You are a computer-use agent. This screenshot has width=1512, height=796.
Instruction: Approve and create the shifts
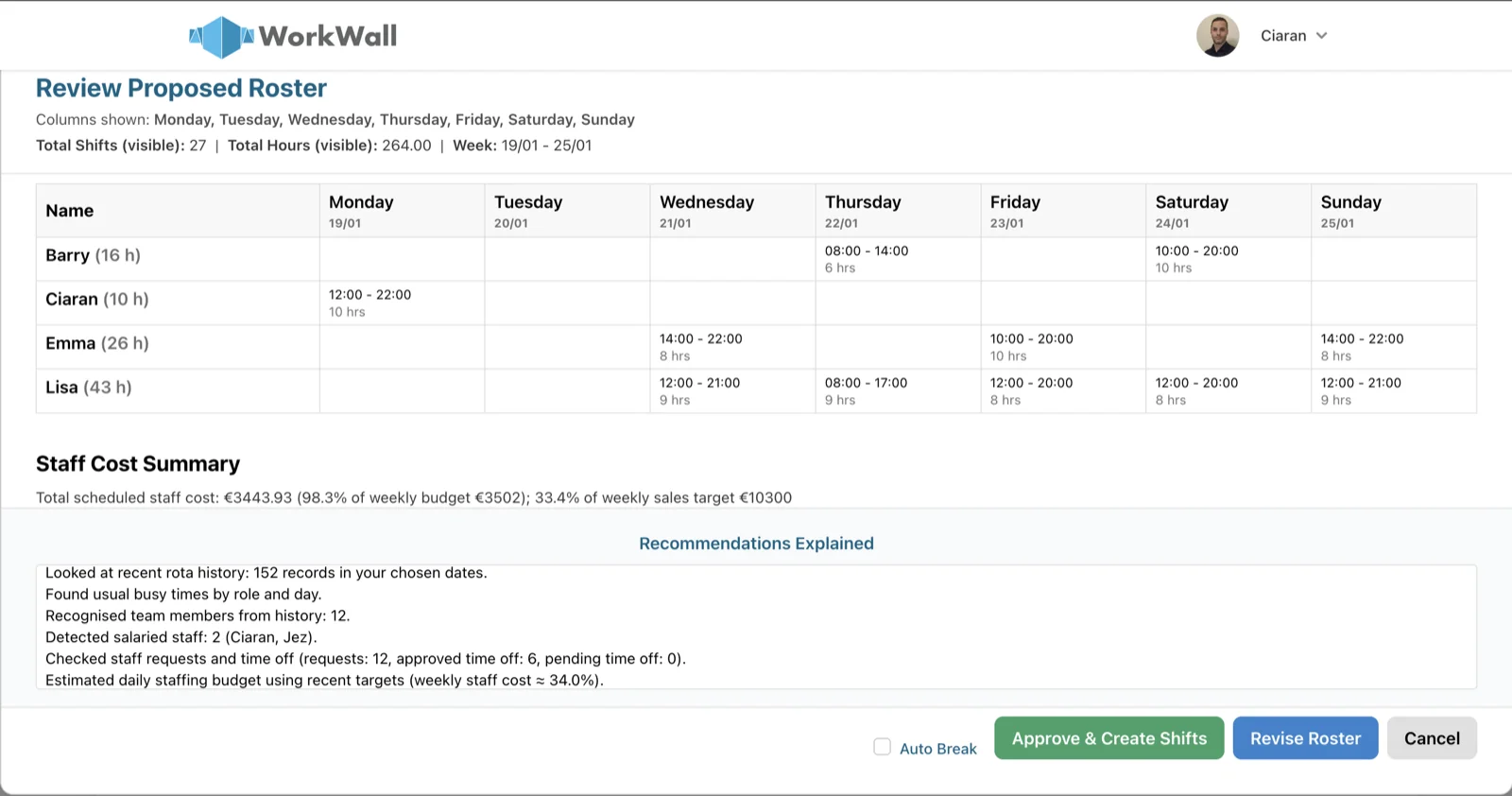click(1108, 738)
